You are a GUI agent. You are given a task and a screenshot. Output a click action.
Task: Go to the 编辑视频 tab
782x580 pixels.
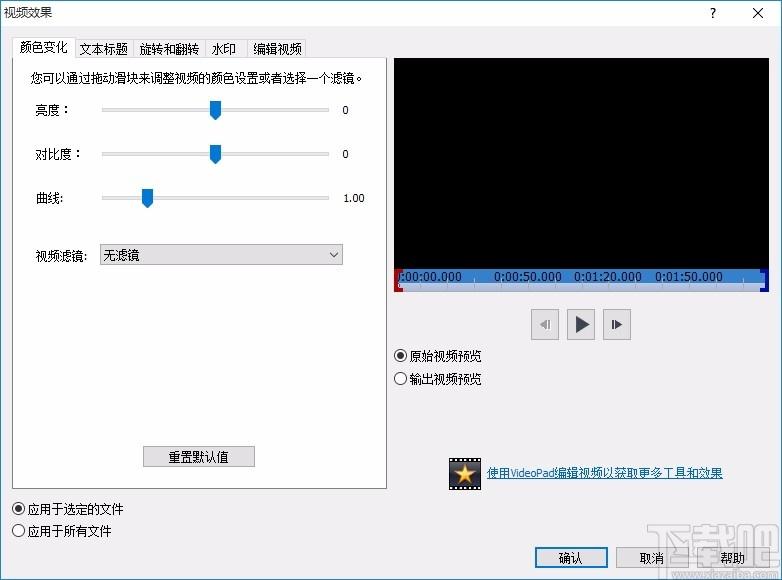coord(277,49)
